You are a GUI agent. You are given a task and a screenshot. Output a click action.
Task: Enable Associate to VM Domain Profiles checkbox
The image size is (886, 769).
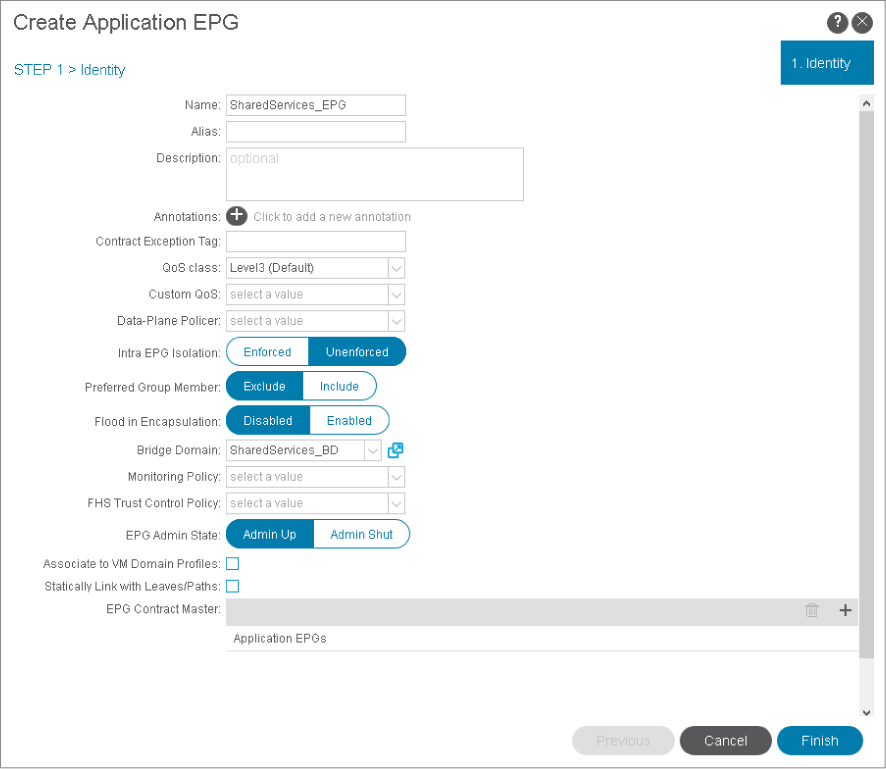233,564
